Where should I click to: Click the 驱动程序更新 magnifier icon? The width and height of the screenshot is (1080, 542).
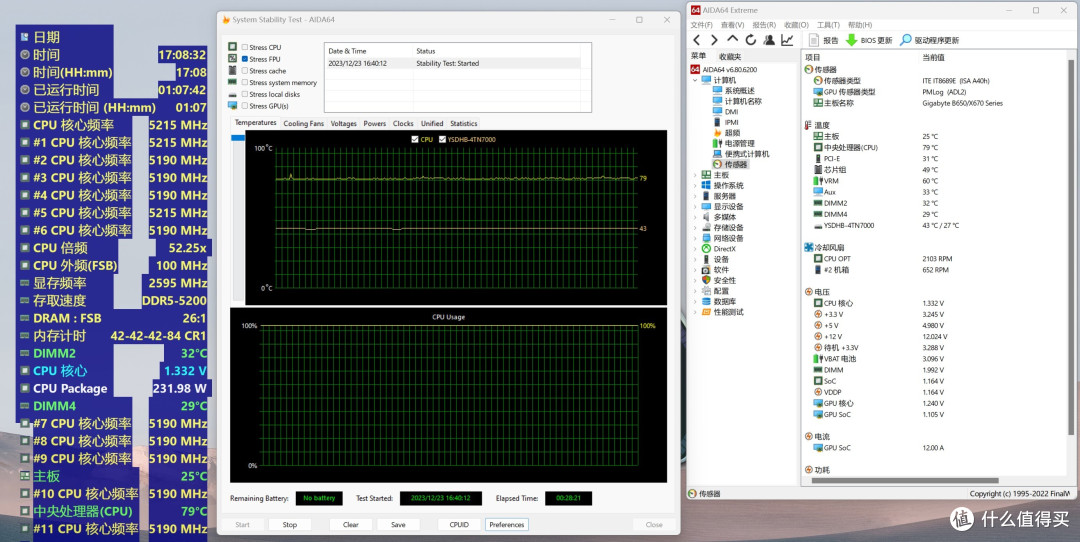coord(906,40)
